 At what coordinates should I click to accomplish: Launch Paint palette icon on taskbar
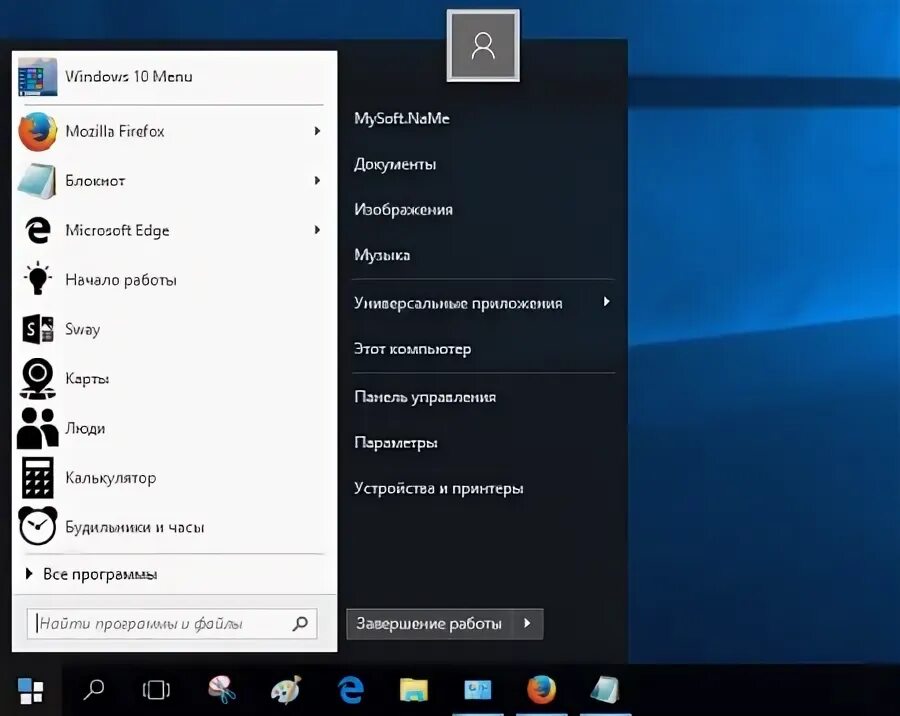pos(286,690)
